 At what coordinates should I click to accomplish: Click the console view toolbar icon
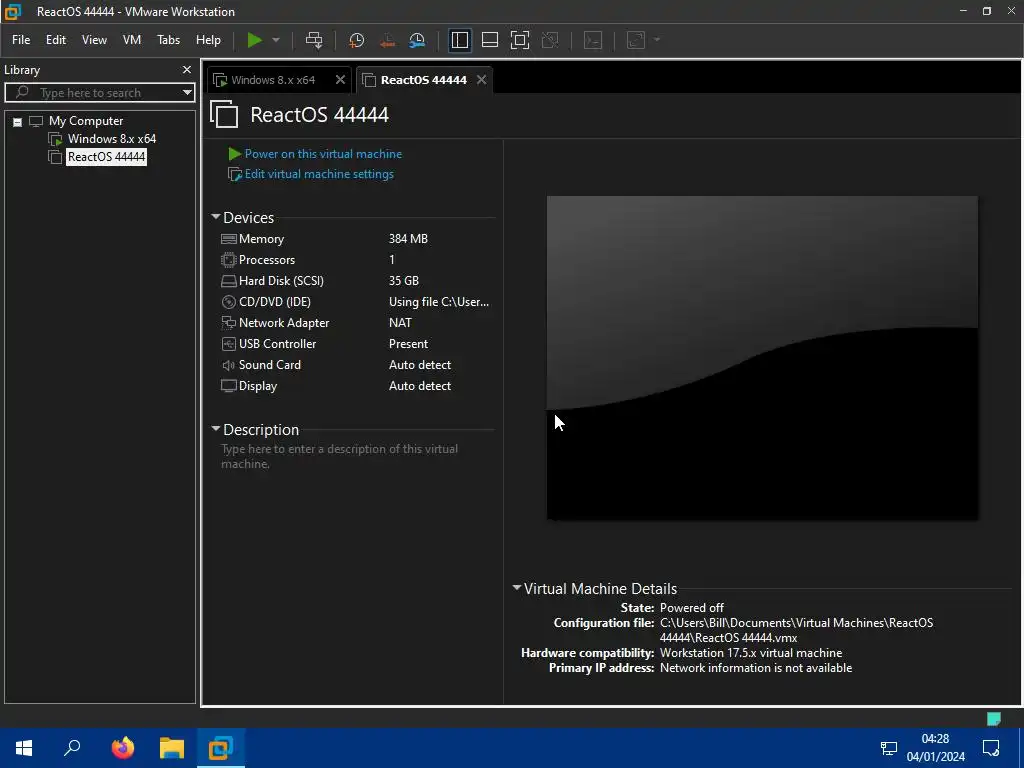click(592, 40)
